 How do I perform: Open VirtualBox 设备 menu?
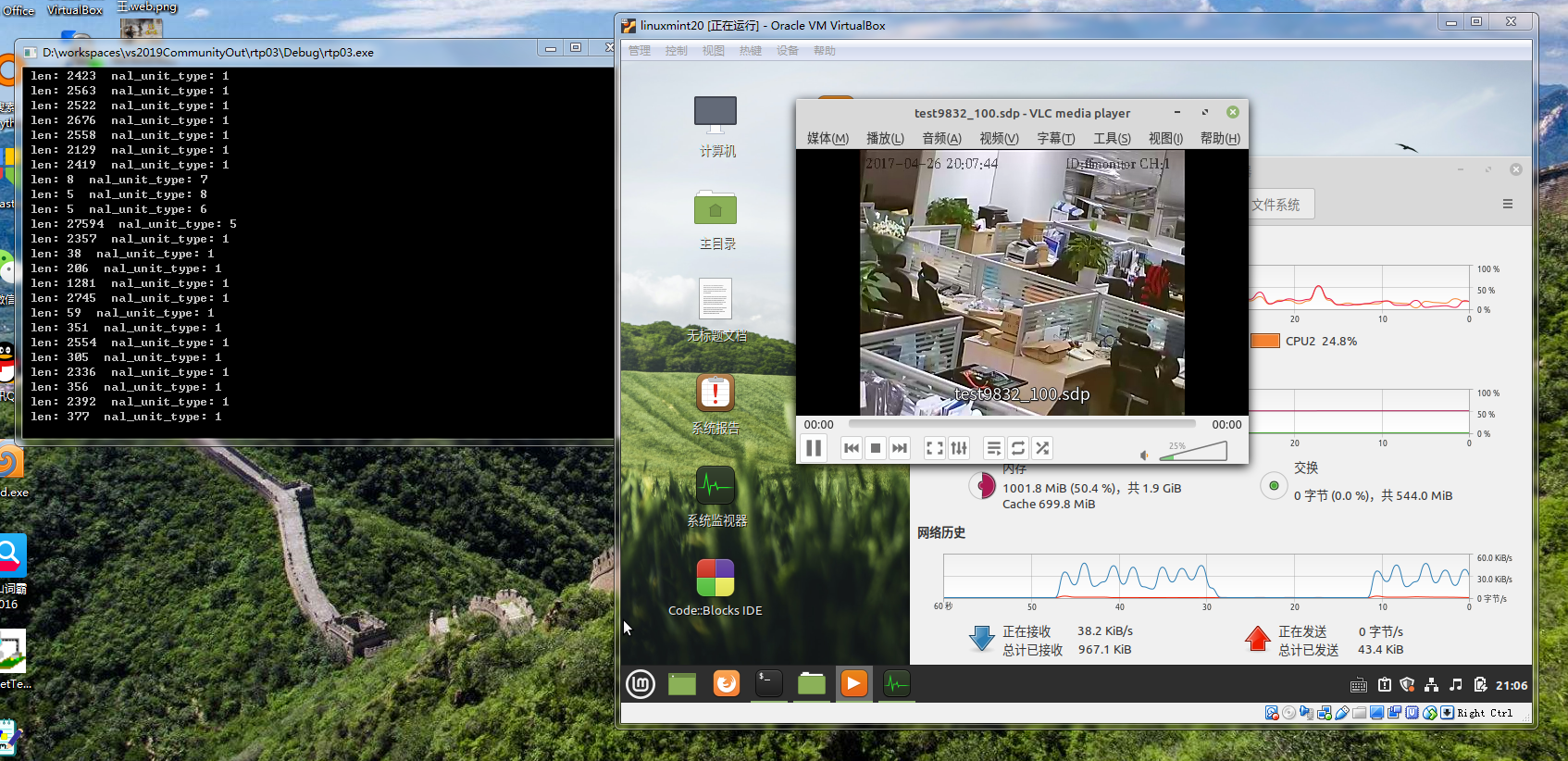pyautogui.click(x=788, y=51)
